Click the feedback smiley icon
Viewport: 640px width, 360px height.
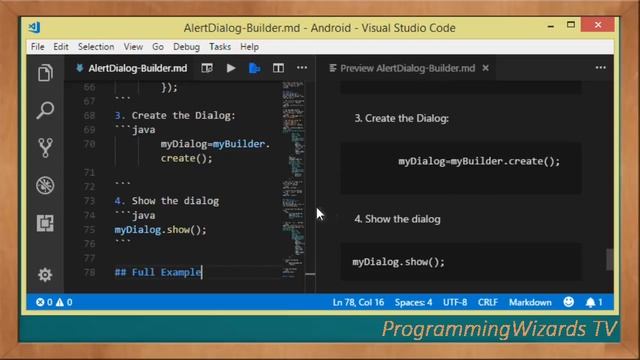(x=569, y=302)
